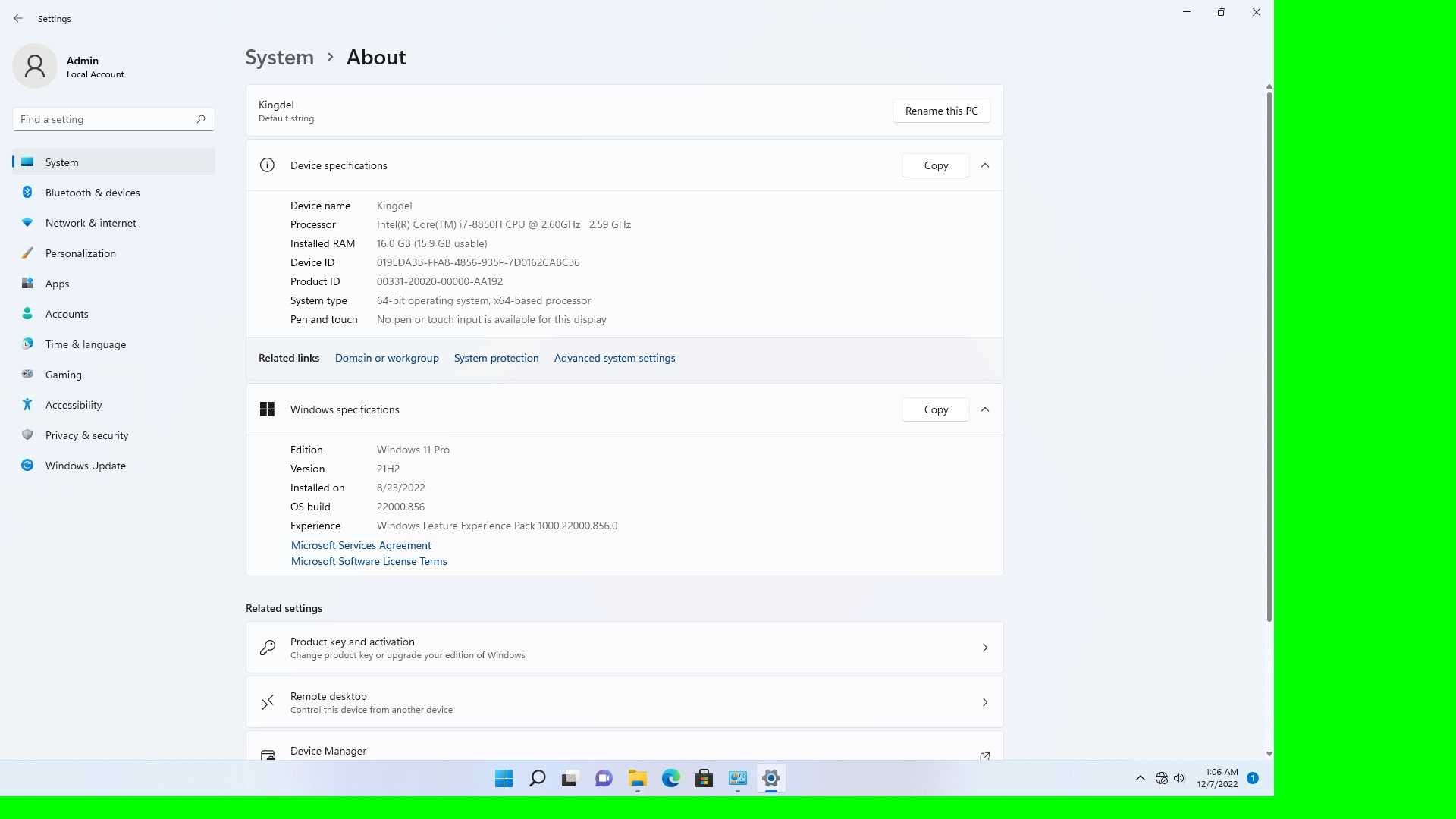The width and height of the screenshot is (1456, 819).
Task: Click the Gaming controller icon
Action: pyautogui.click(x=27, y=374)
